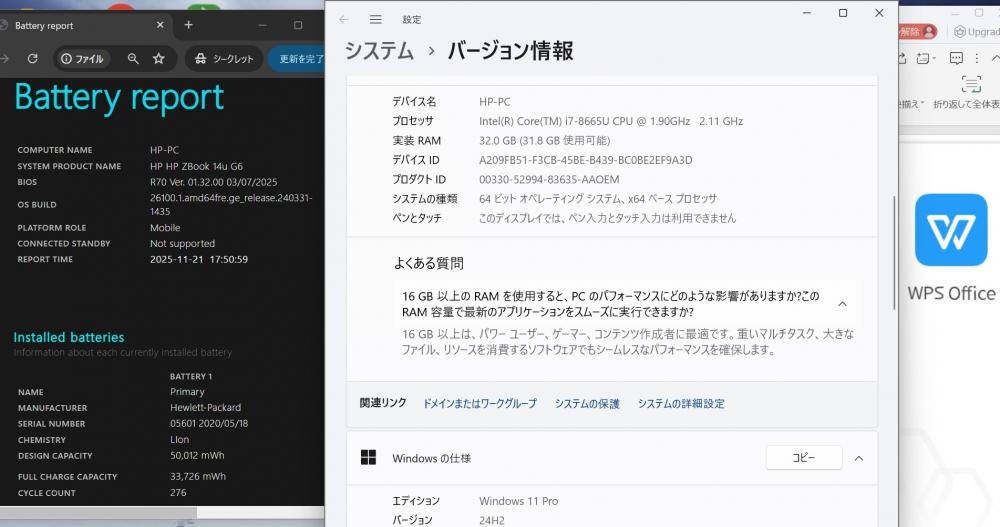Screen dimensions: 1000x527
Task: Select full charge capacity 33,726 mWh
Action: (198, 476)
